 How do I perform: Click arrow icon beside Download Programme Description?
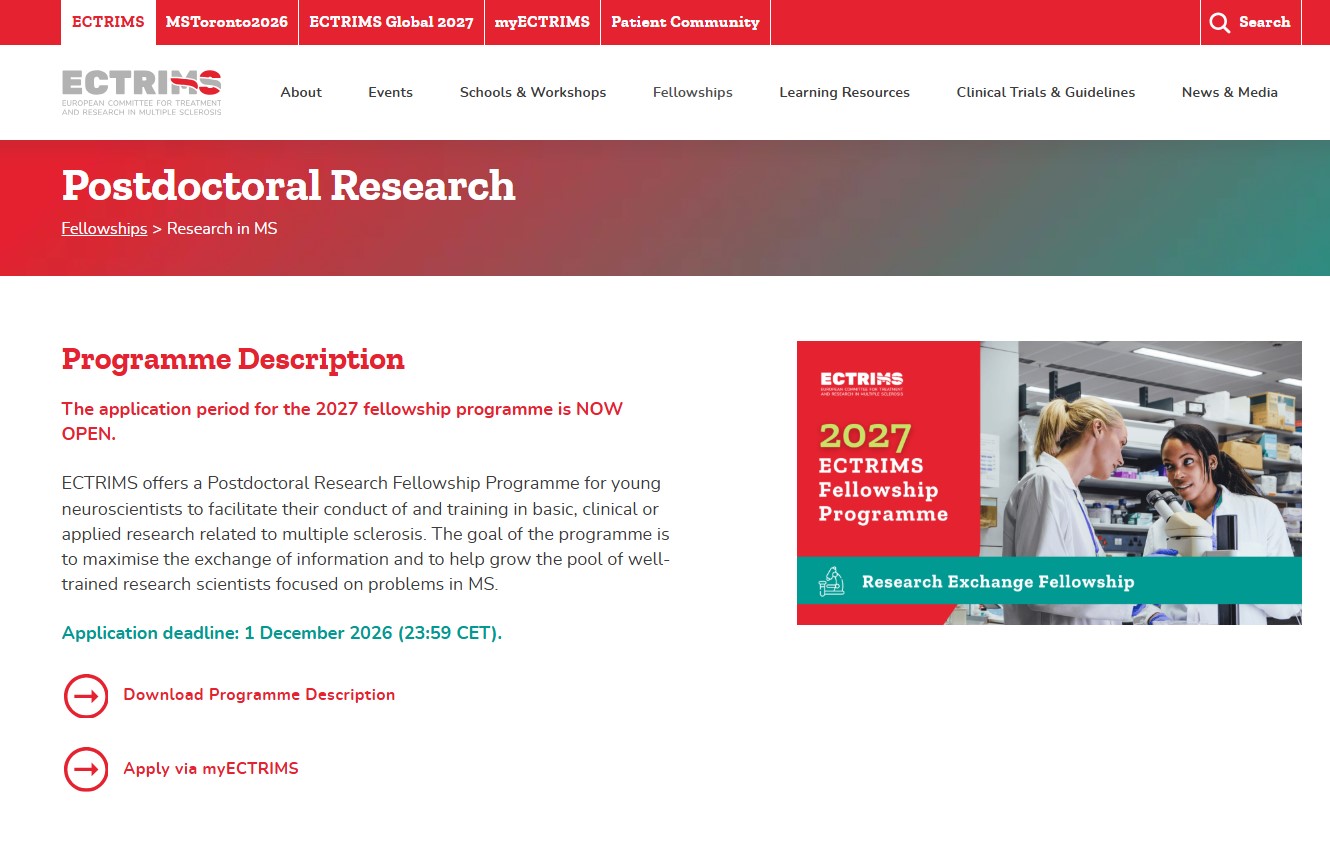(x=86, y=695)
